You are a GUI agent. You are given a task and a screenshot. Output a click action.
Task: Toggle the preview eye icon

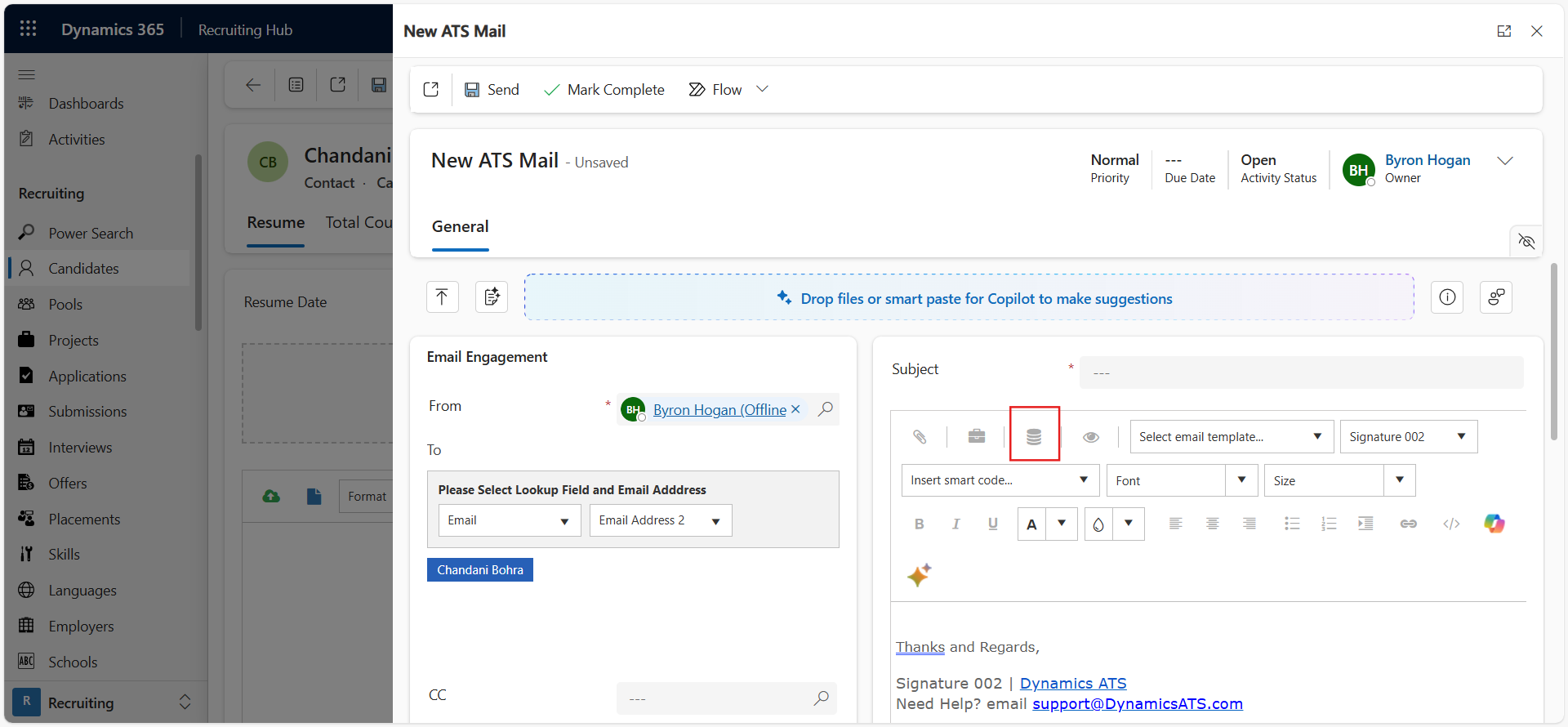1091,437
